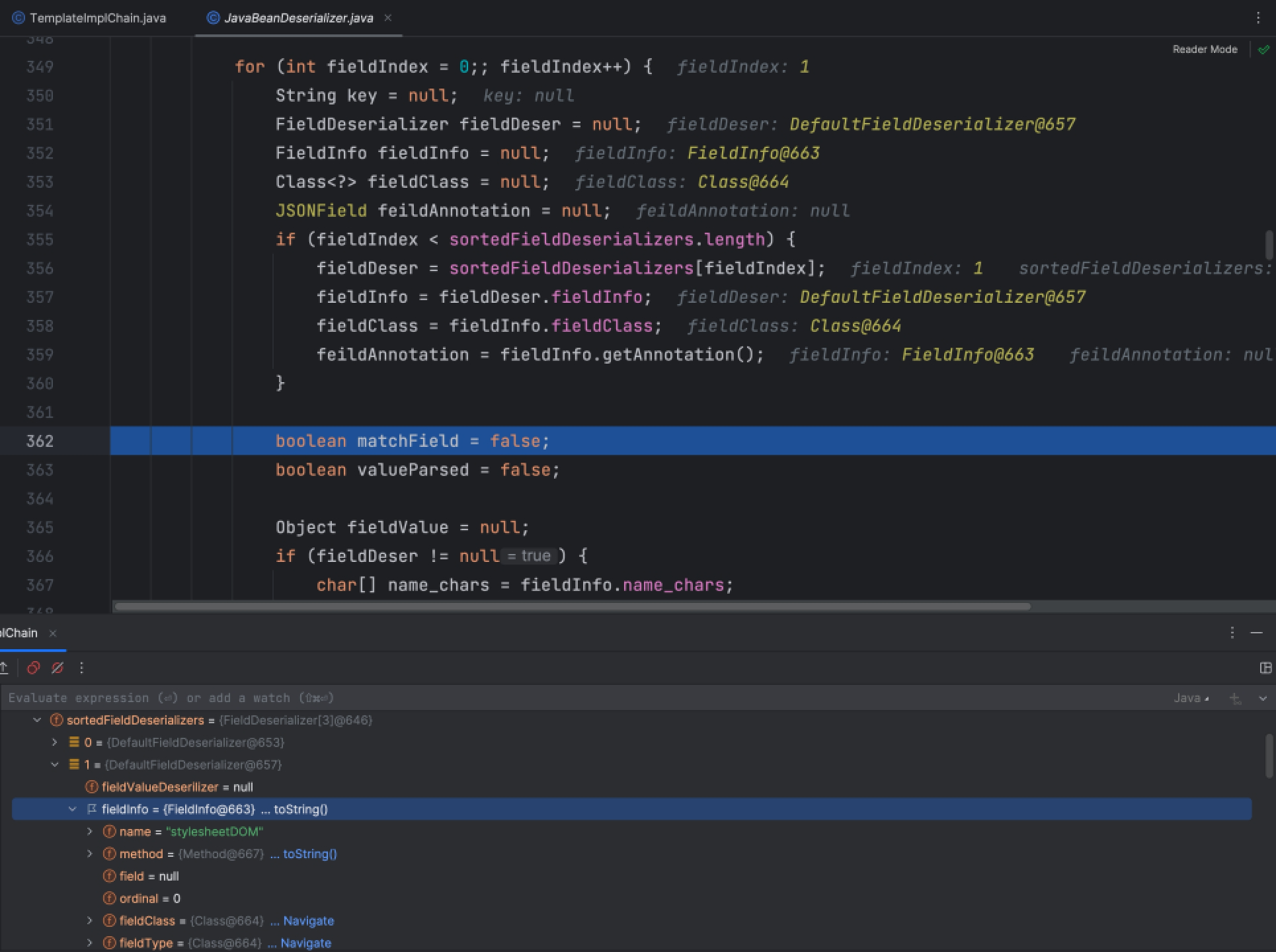Click the editor horizontal scrollbar

coord(572,606)
